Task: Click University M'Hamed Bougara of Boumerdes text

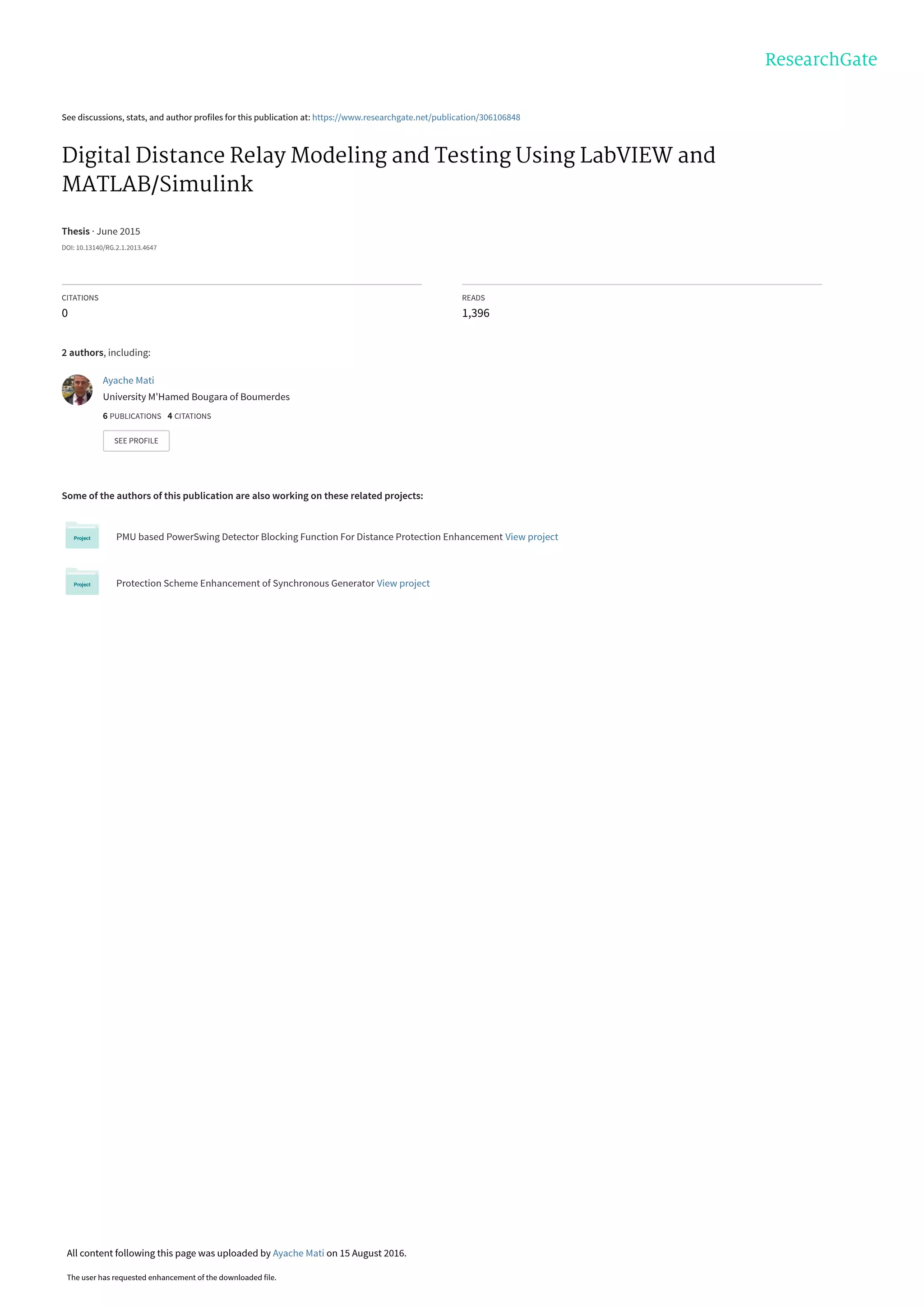Action: point(196,397)
